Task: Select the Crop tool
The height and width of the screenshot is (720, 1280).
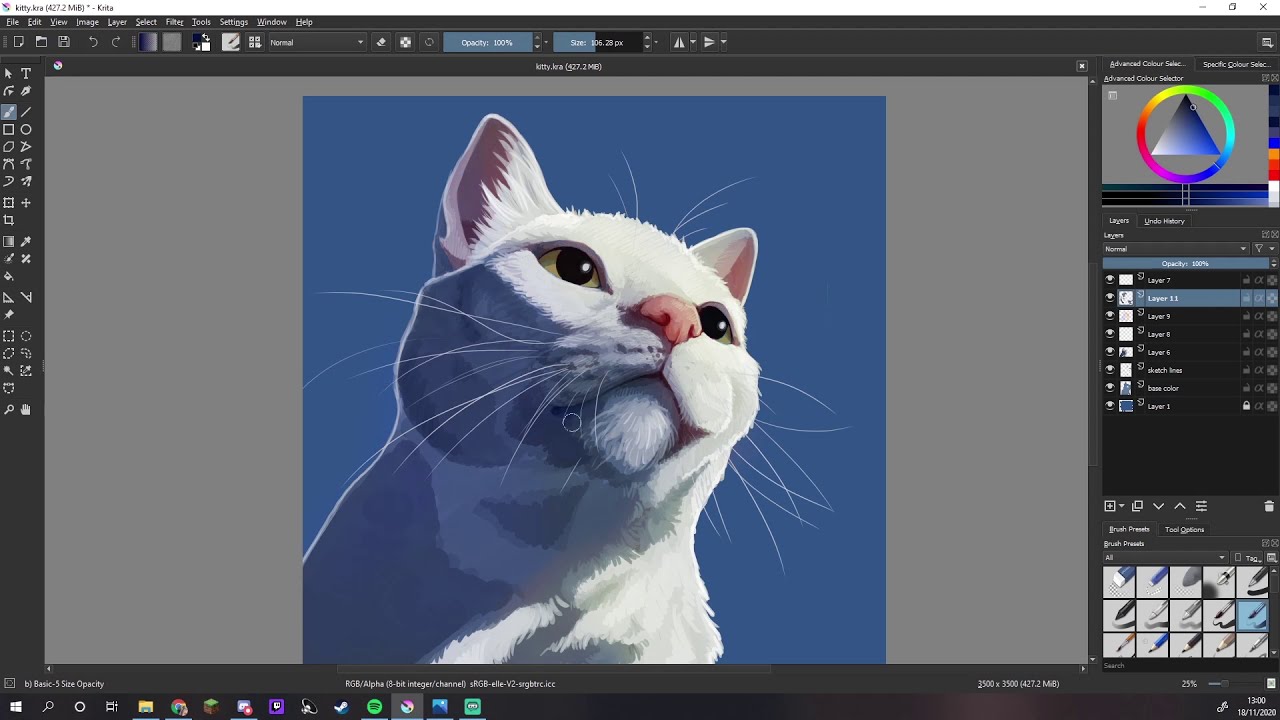Action: click(9, 220)
